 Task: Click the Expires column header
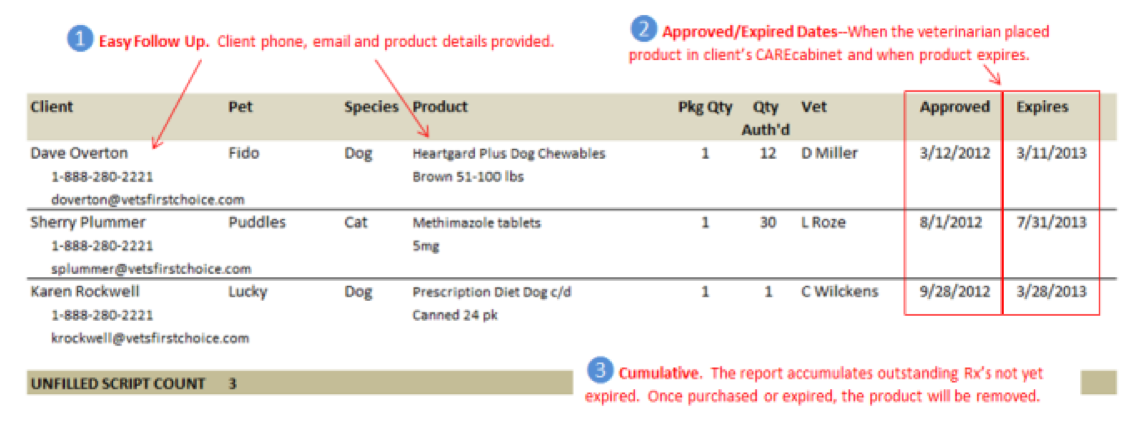pos(1042,107)
